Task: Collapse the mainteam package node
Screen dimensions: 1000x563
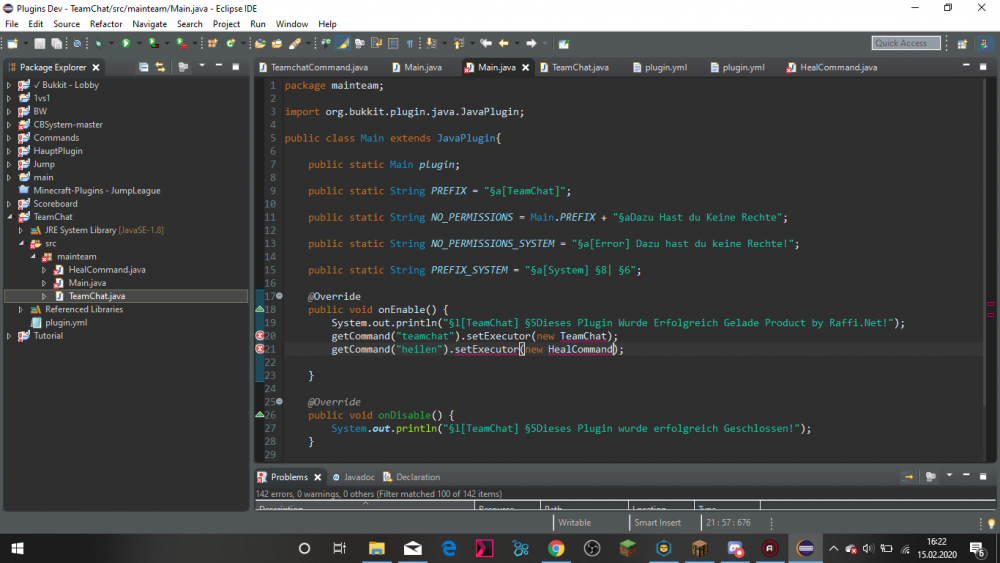Action: click(x=33, y=256)
